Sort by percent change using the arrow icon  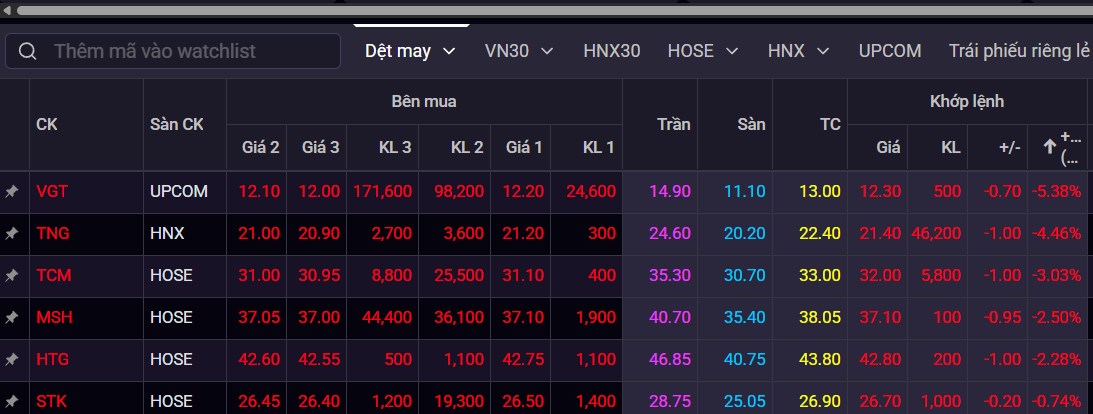pos(1049,146)
